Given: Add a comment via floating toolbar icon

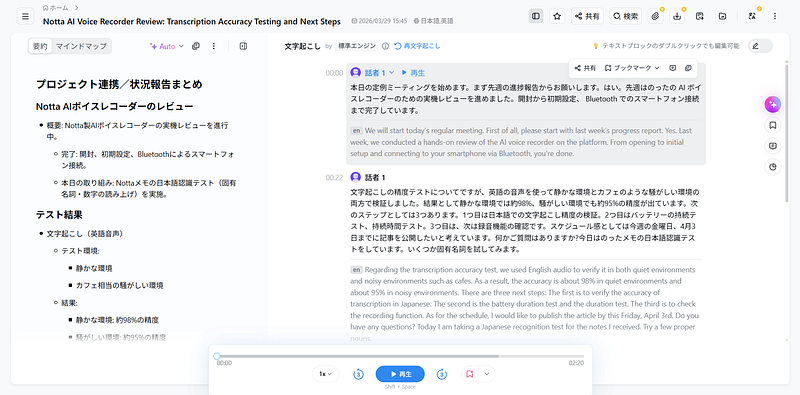Looking at the screenshot, I should pos(672,68).
